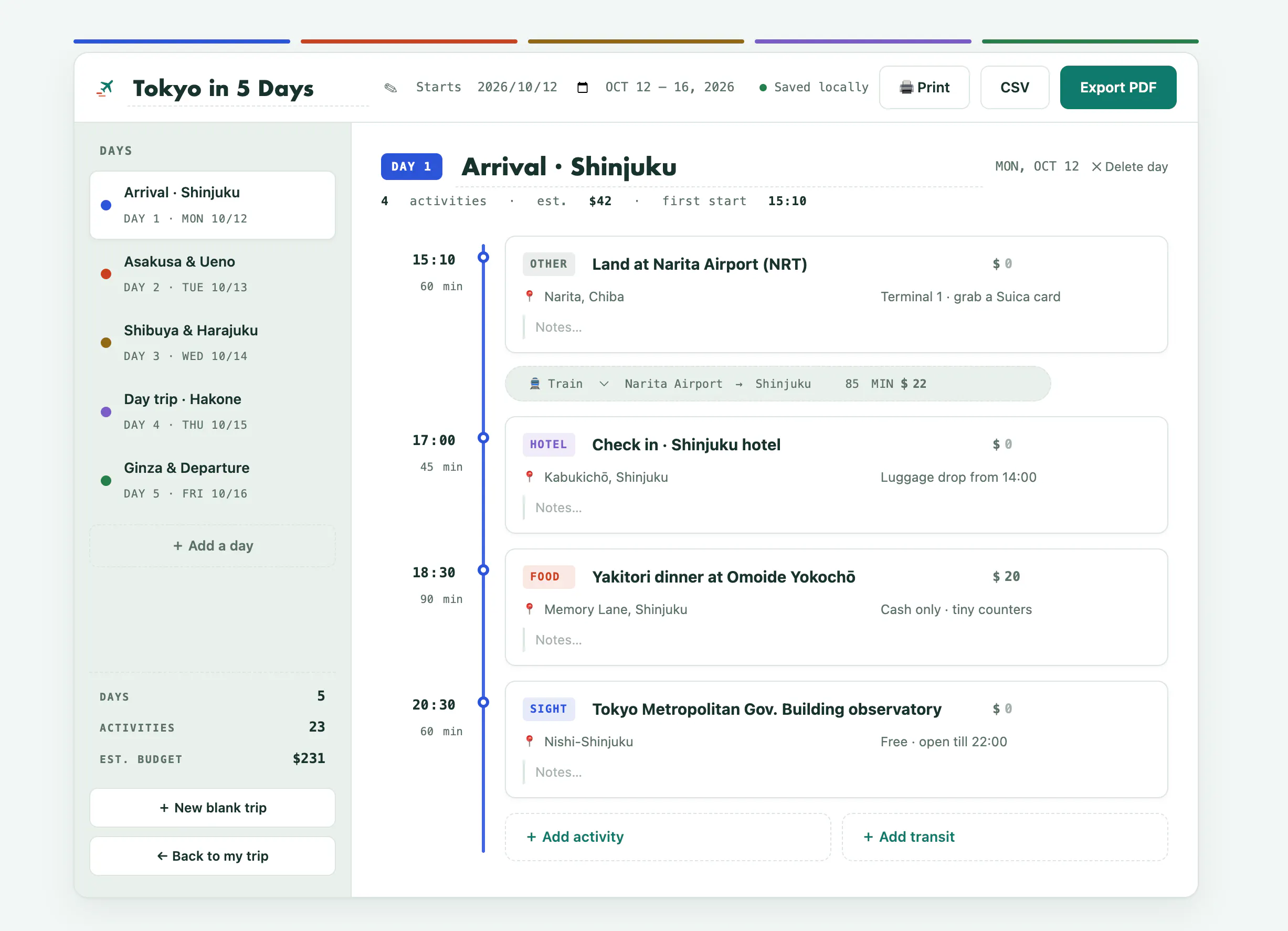Click the brown color bar at top
1288x931 pixels.
tap(636, 41)
